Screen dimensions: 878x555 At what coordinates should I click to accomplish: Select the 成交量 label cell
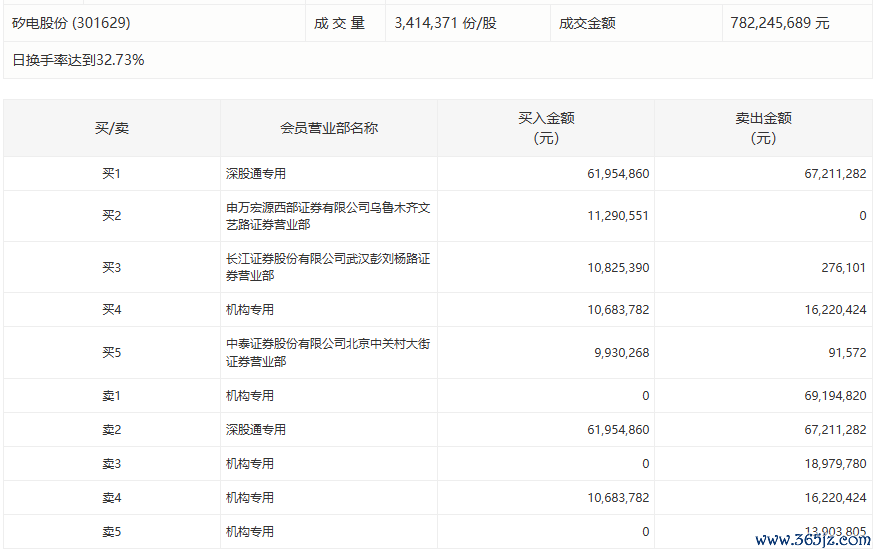click(x=340, y=23)
